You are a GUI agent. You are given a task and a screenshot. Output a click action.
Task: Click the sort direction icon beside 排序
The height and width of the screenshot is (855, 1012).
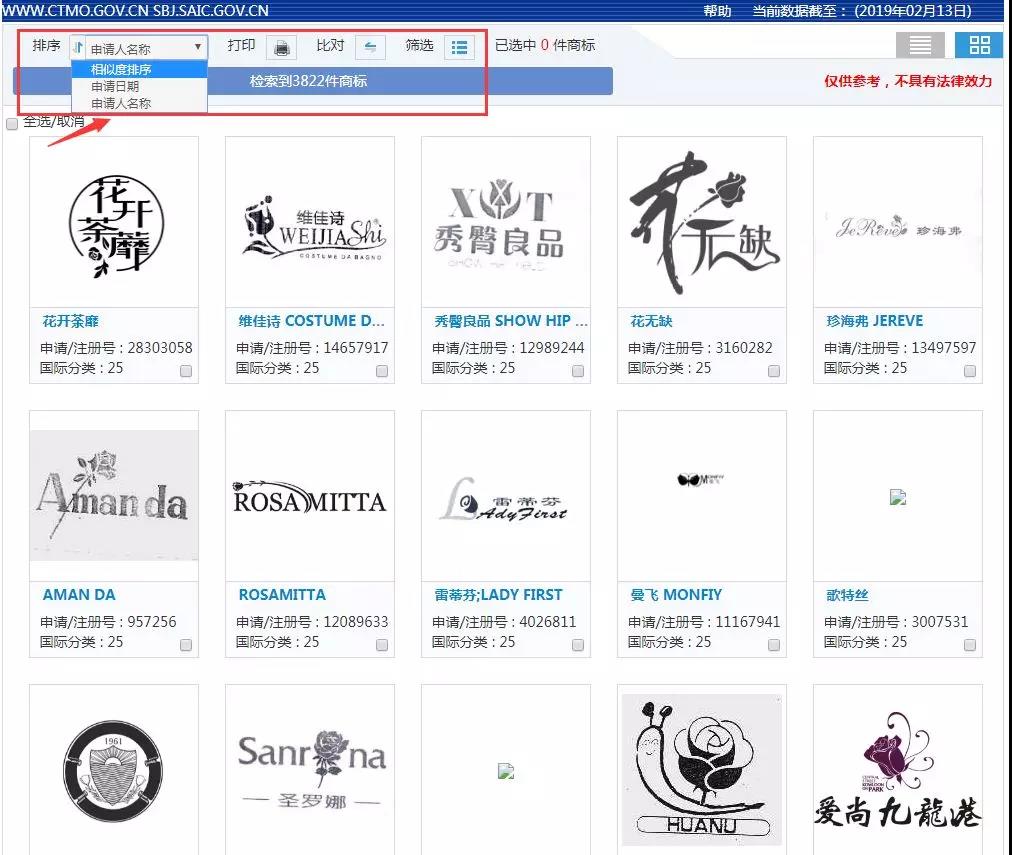click(76, 45)
